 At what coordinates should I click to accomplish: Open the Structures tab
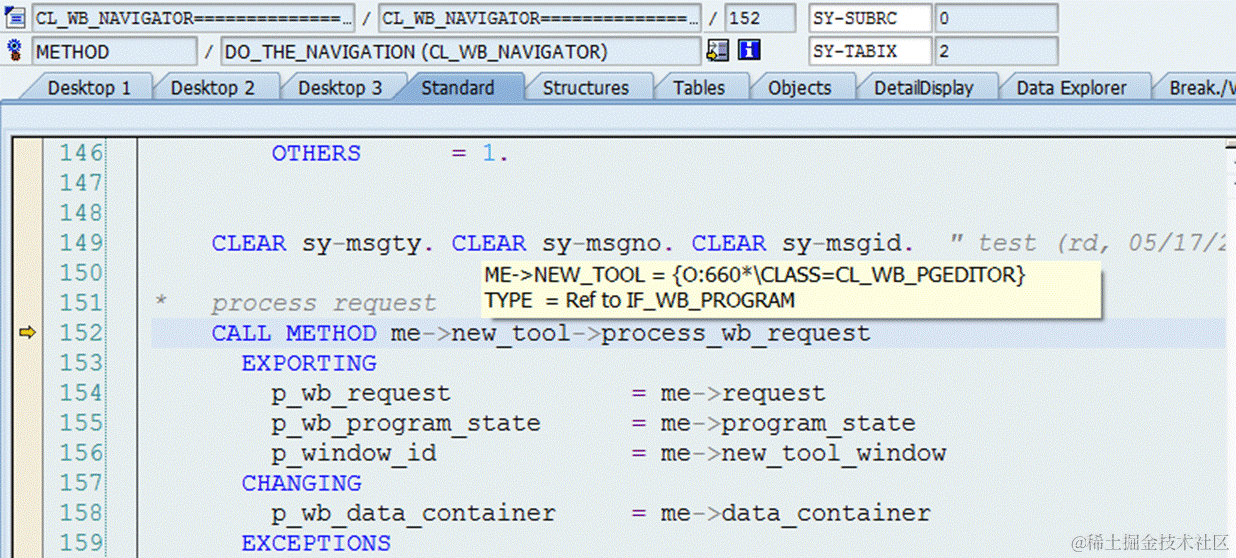coord(586,88)
